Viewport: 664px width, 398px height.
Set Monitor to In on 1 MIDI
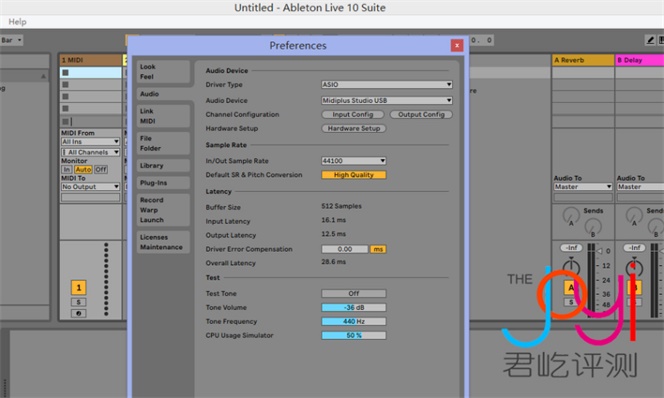click(67, 169)
